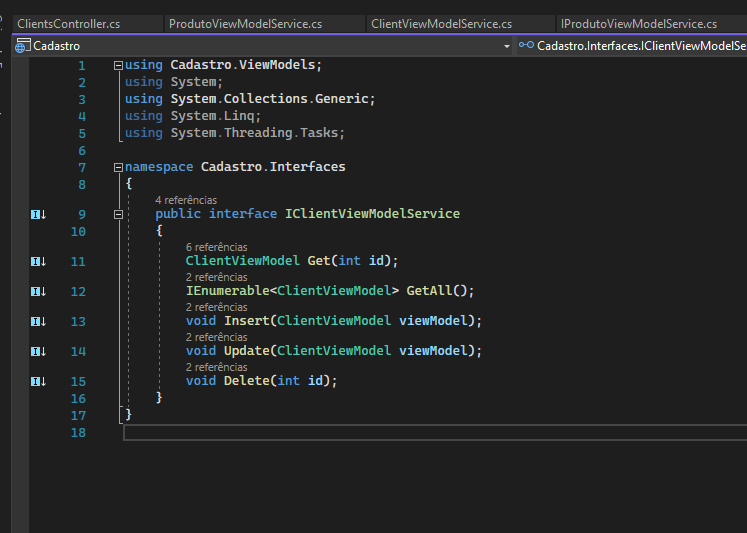Click the GetAll method name

429,291
